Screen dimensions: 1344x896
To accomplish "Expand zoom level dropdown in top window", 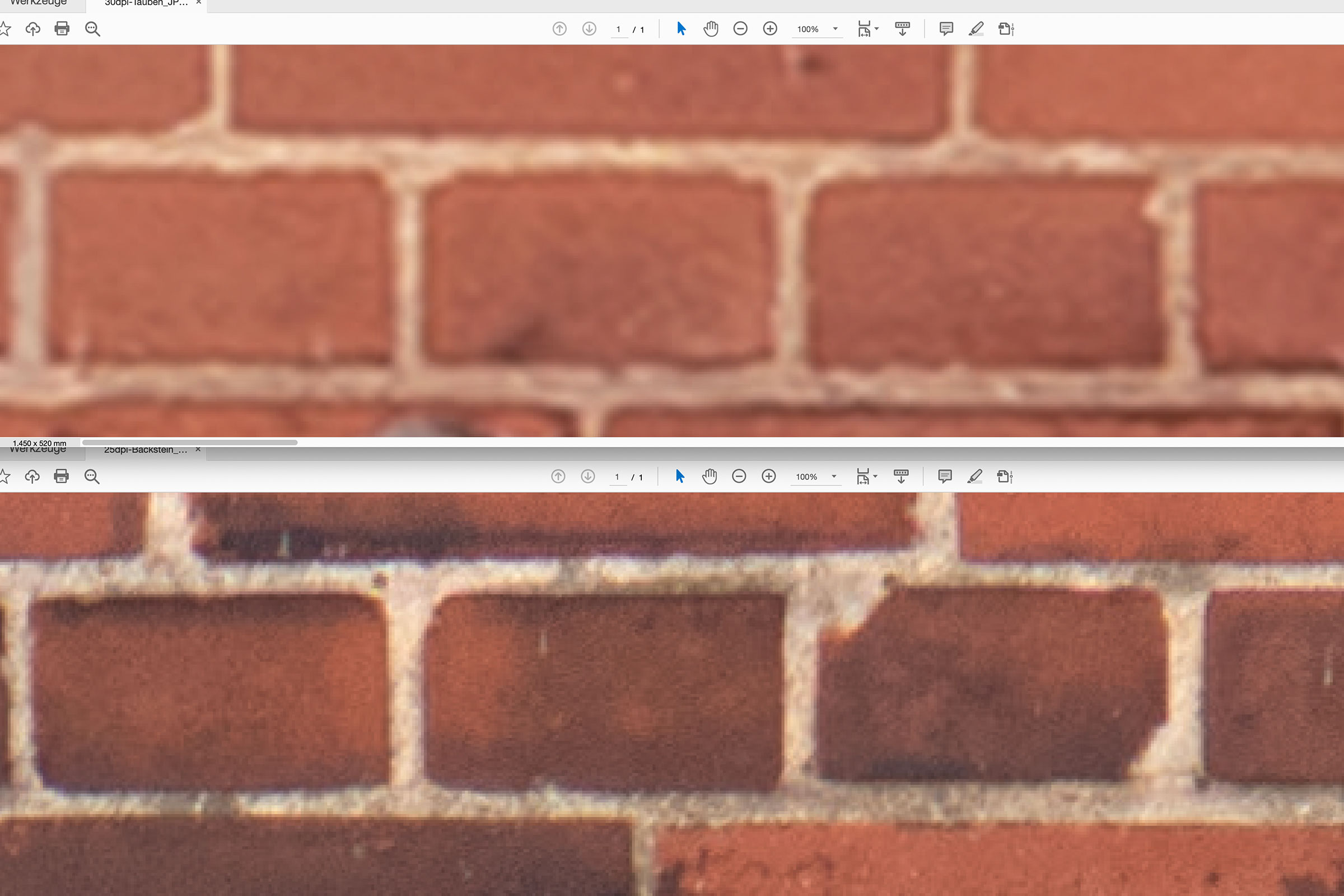I will click(835, 29).
